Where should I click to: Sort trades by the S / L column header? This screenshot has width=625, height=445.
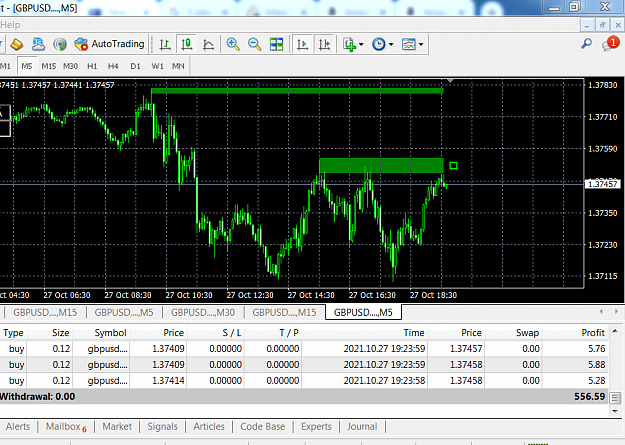click(x=216, y=333)
